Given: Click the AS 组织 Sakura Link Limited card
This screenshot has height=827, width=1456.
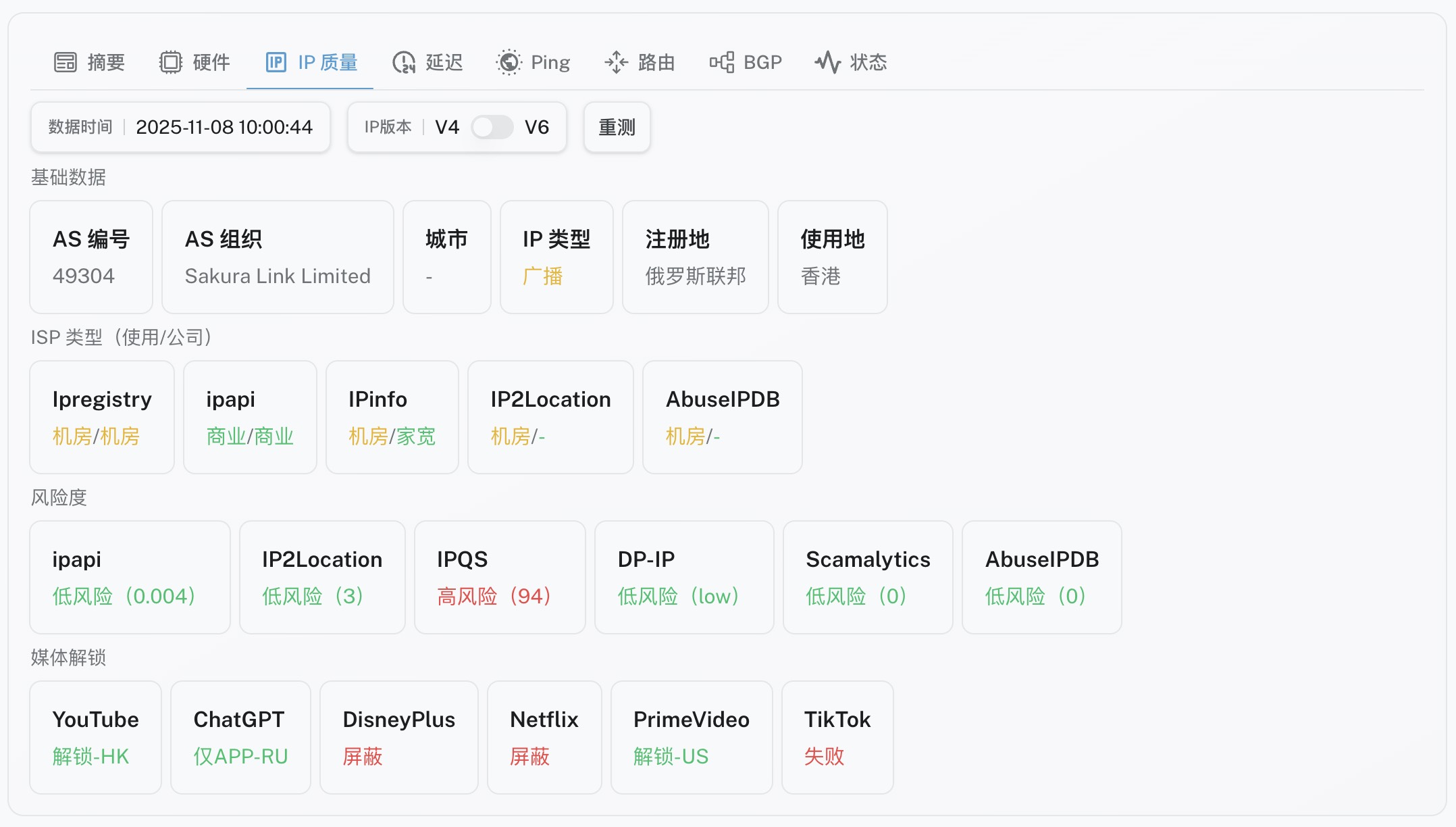Looking at the screenshot, I should [278, 257].
